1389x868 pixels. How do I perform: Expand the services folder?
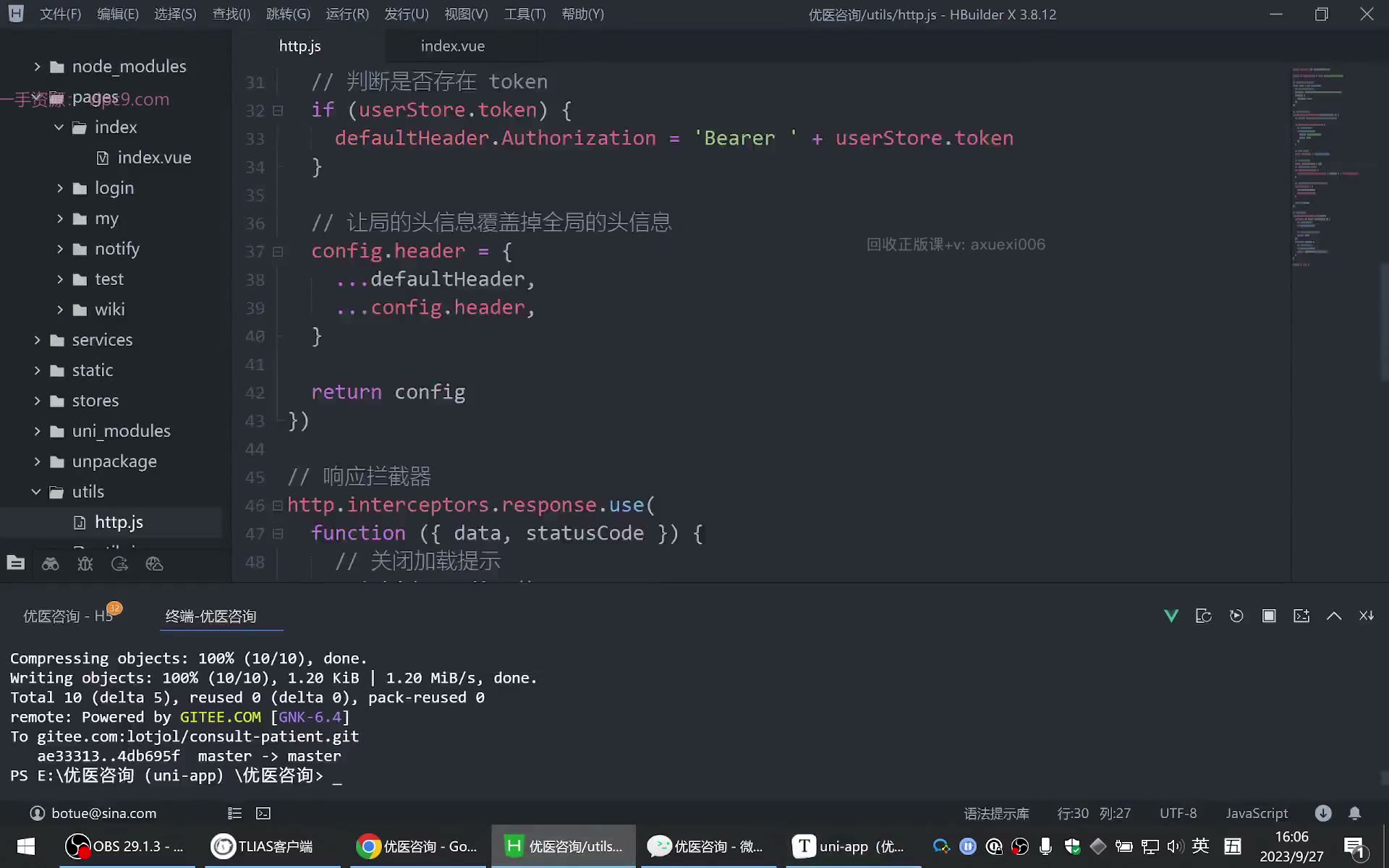coord(37,340)
